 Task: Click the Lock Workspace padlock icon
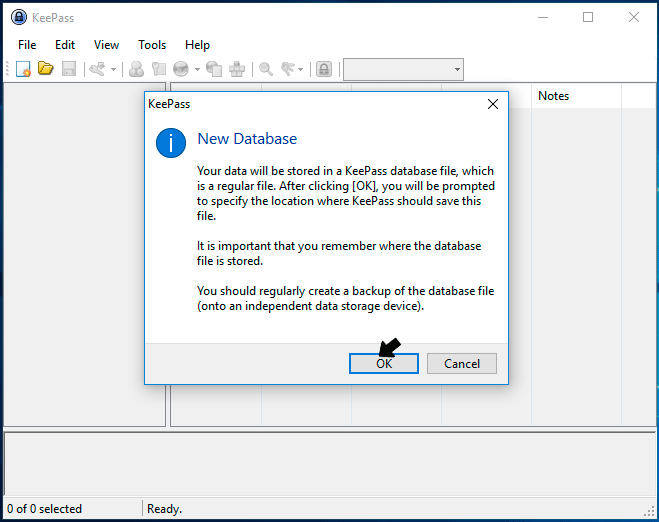[x=324, y=69]
